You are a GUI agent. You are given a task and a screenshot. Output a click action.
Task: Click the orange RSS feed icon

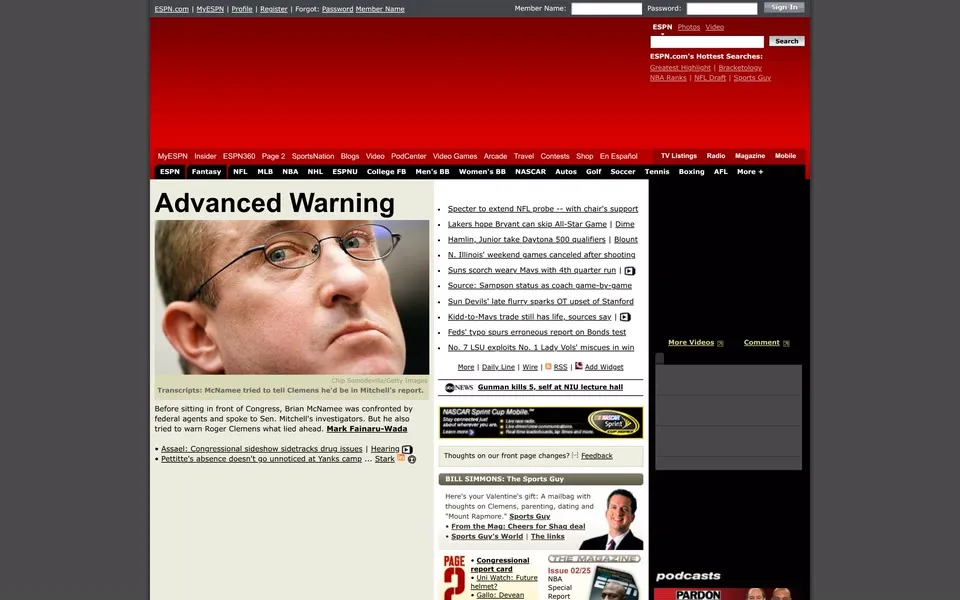click(548, 366)
